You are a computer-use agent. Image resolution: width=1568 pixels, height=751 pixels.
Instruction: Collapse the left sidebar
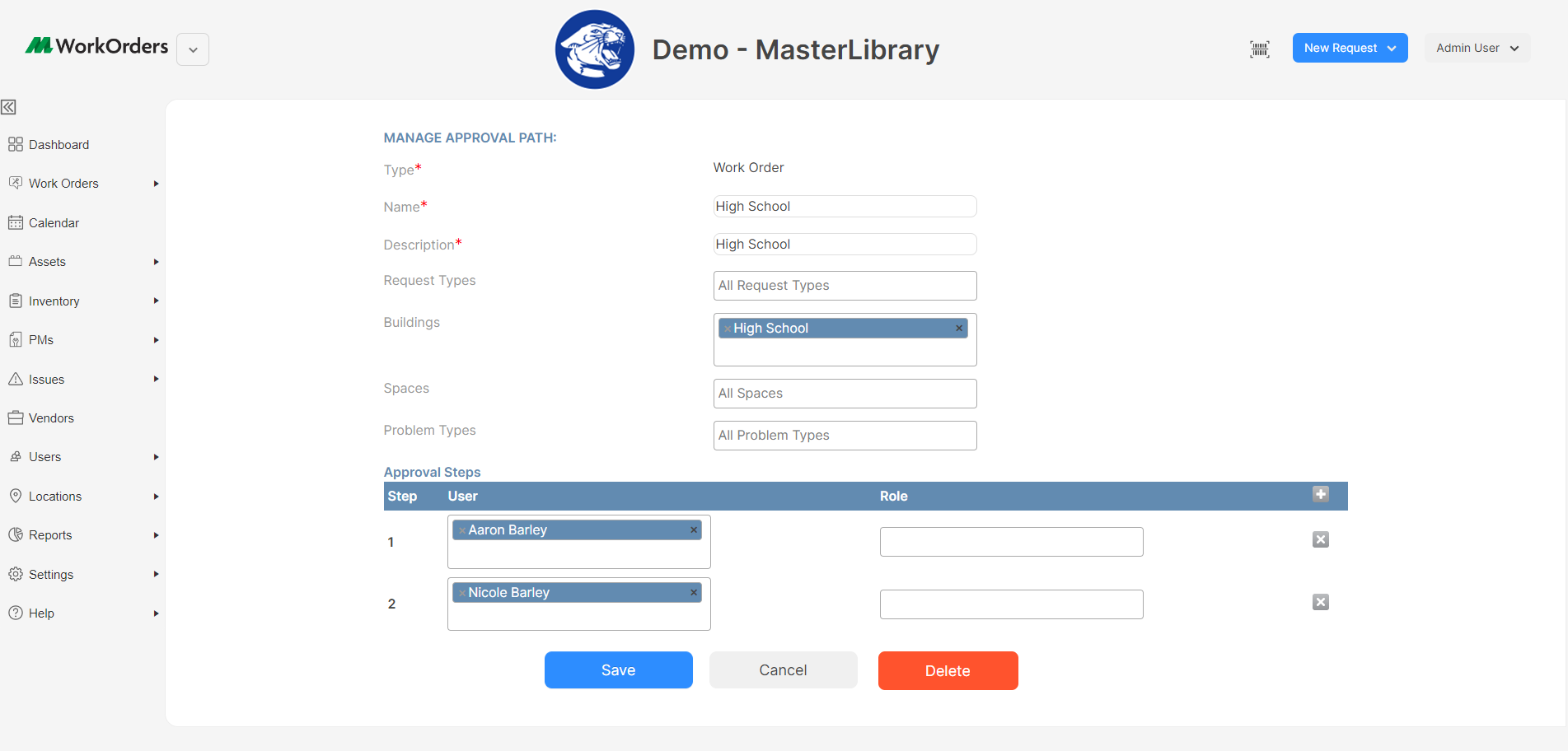[9, 107]
